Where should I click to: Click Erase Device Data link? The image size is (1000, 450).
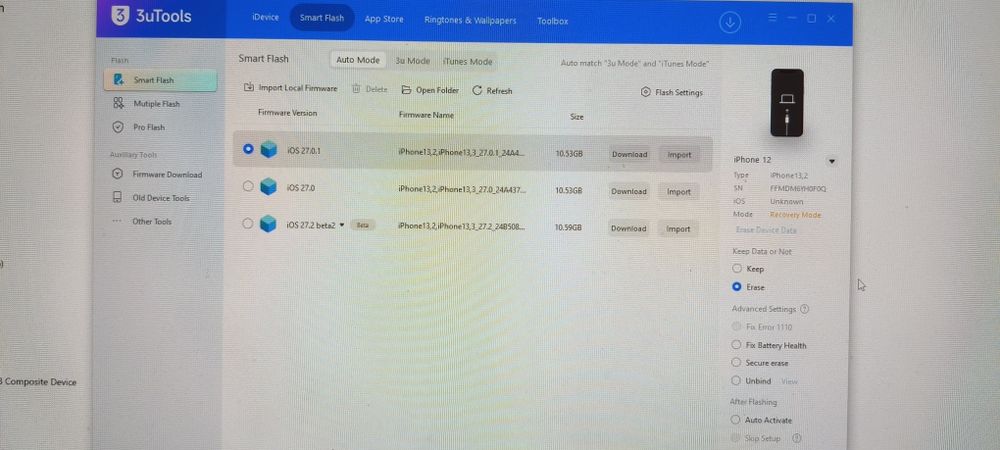click(766, 229)
